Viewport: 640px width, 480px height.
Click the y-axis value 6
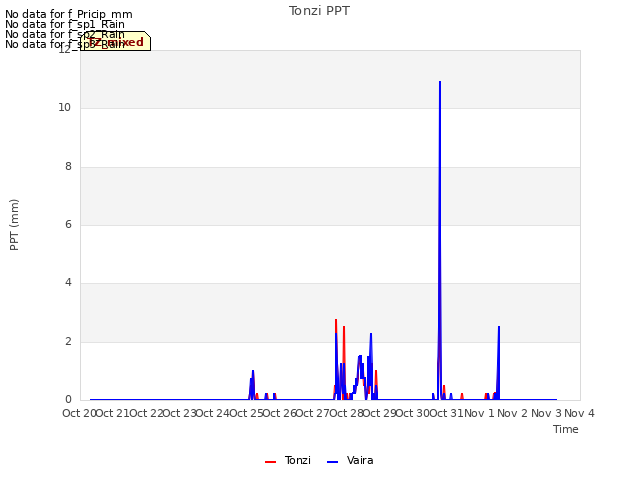[68, 224]
